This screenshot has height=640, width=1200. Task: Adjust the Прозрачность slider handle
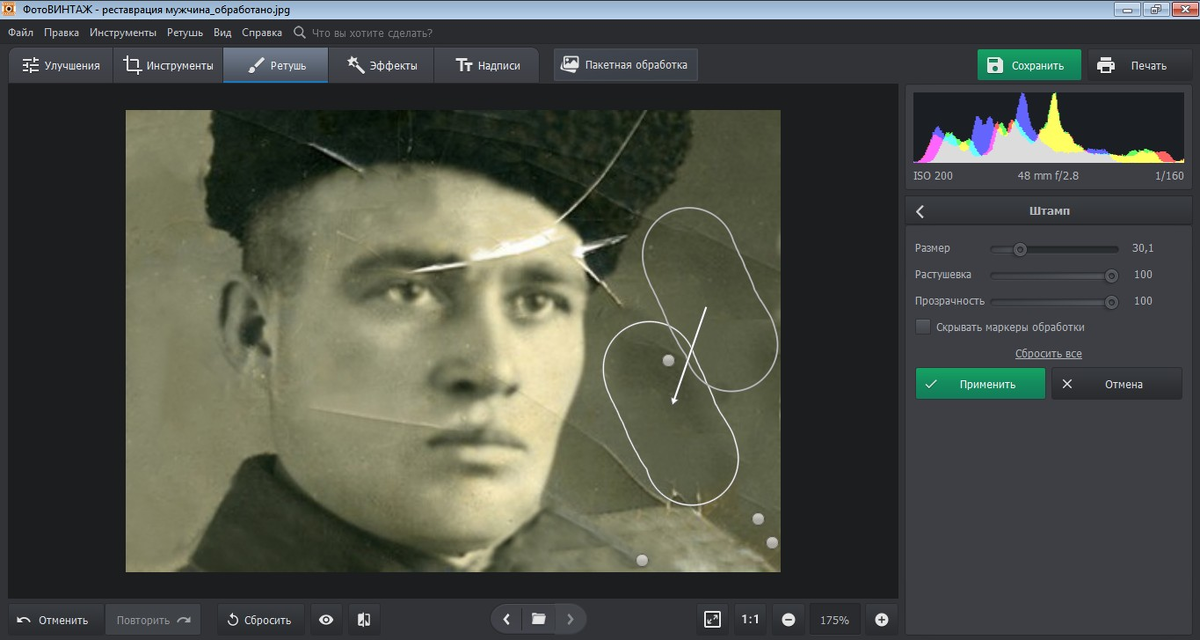point(1111,301)
